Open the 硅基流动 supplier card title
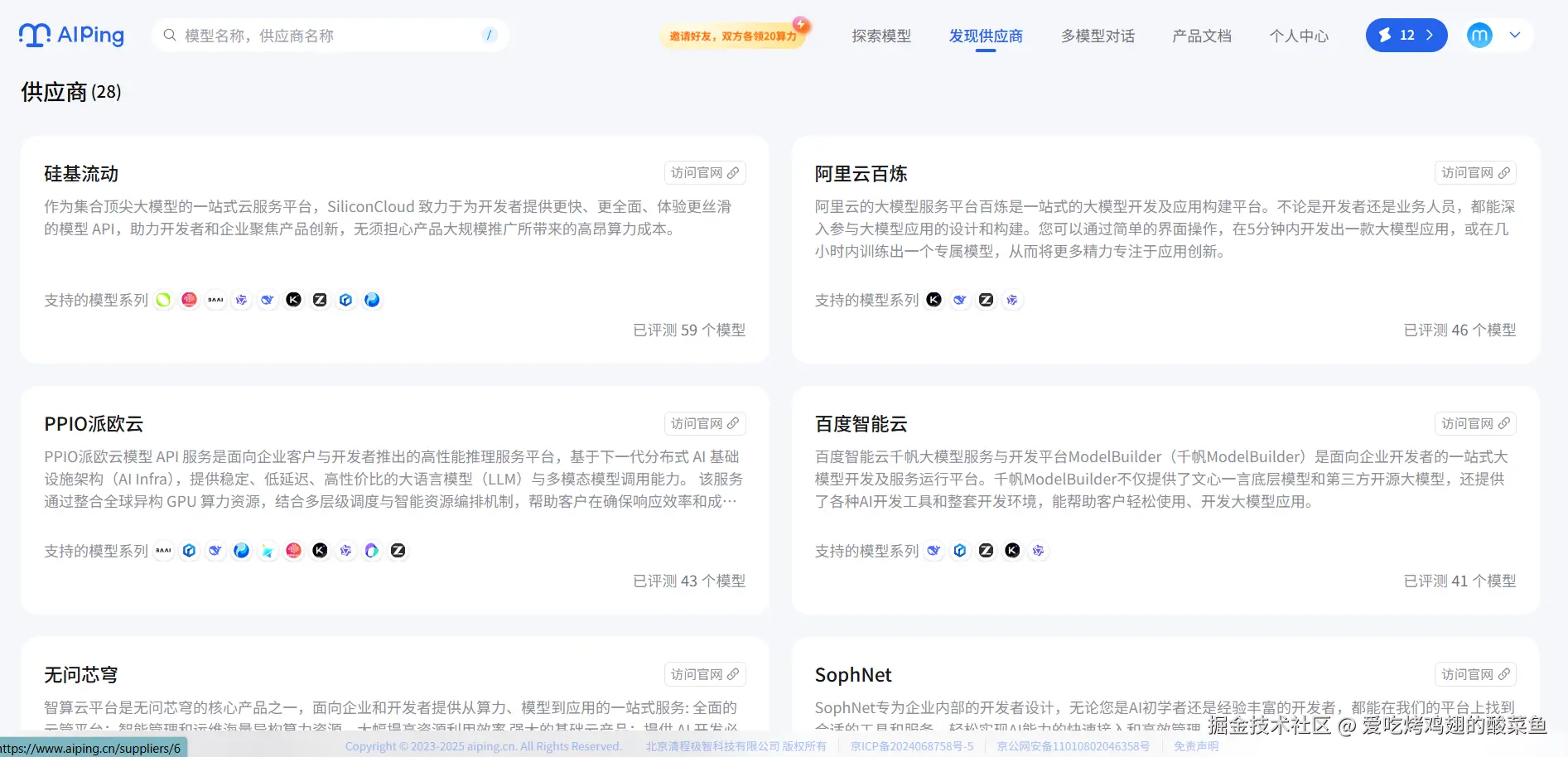Screen dimensions: 1568x757 pyautogui.click(x=81, y=174)
